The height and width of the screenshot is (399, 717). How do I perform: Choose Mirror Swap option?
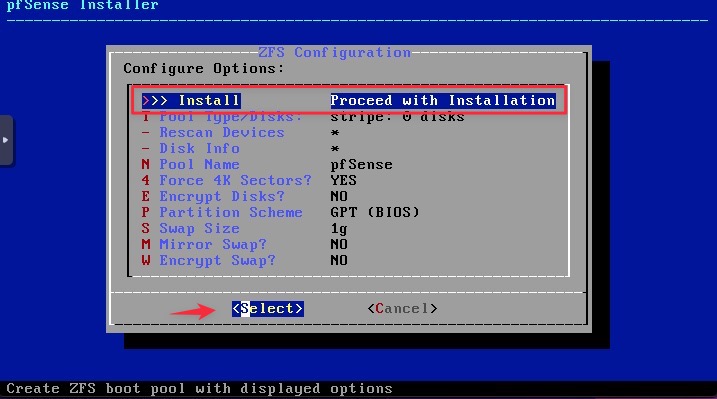pyautogui.click(x=204, y=245)
